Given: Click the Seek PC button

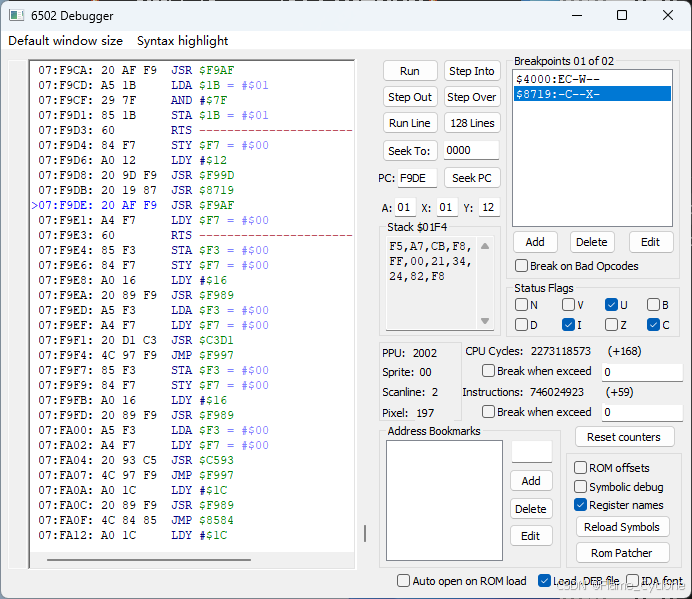Looking at the screenshot, I should pos(471,178).
